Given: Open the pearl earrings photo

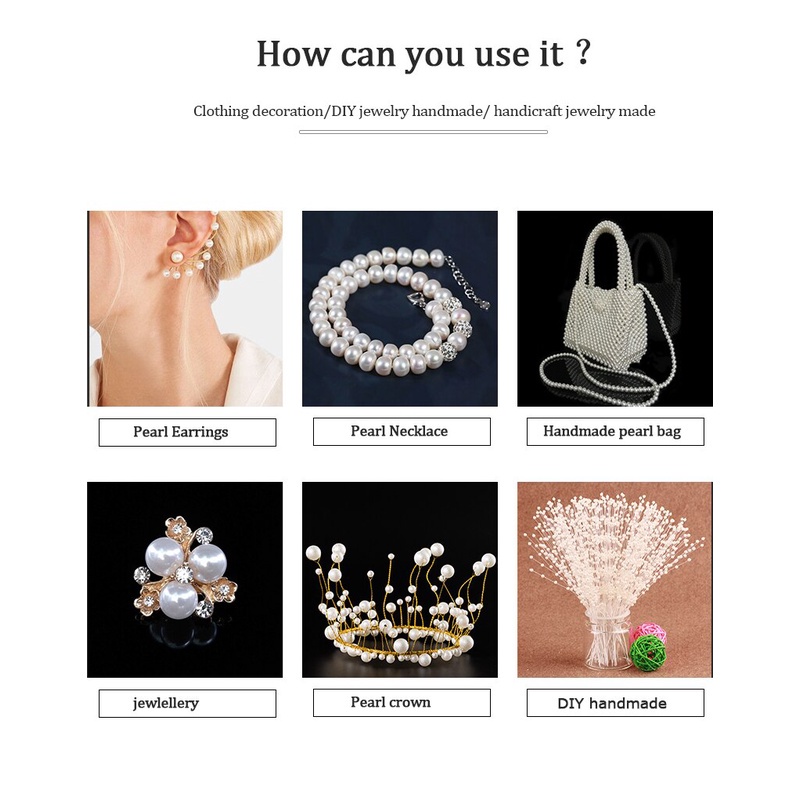Looking at the screenshot, I should point(185,309).
